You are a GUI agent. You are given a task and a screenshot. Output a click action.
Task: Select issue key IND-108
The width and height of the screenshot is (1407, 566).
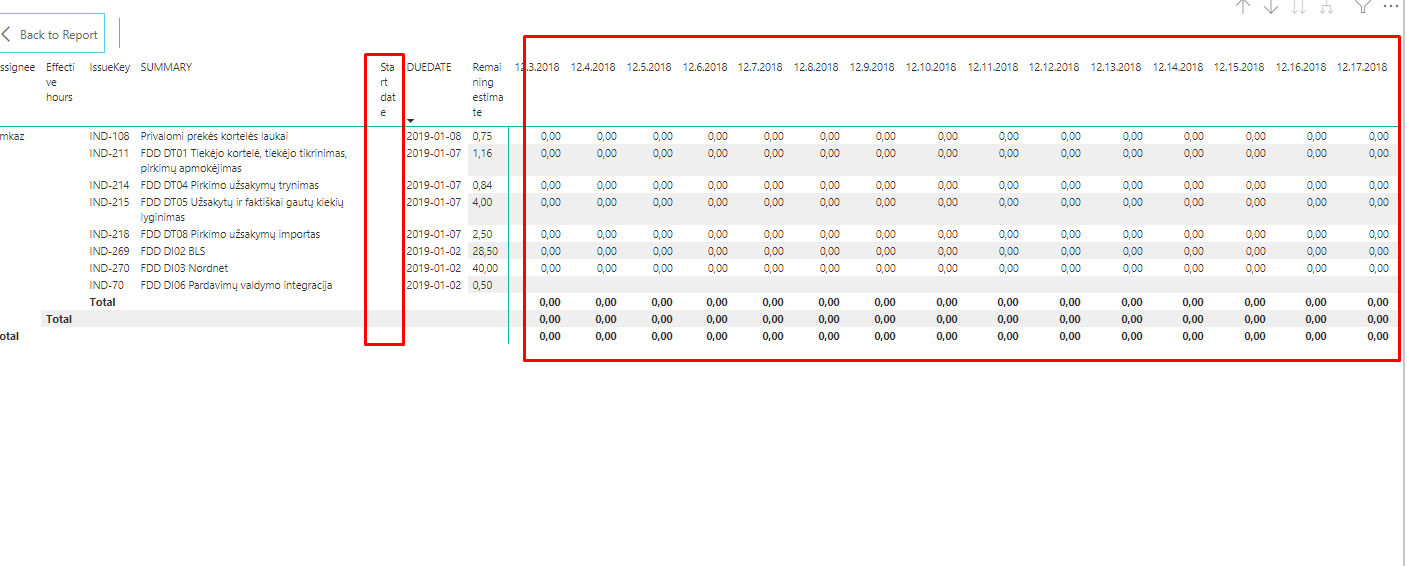[109, 136]
